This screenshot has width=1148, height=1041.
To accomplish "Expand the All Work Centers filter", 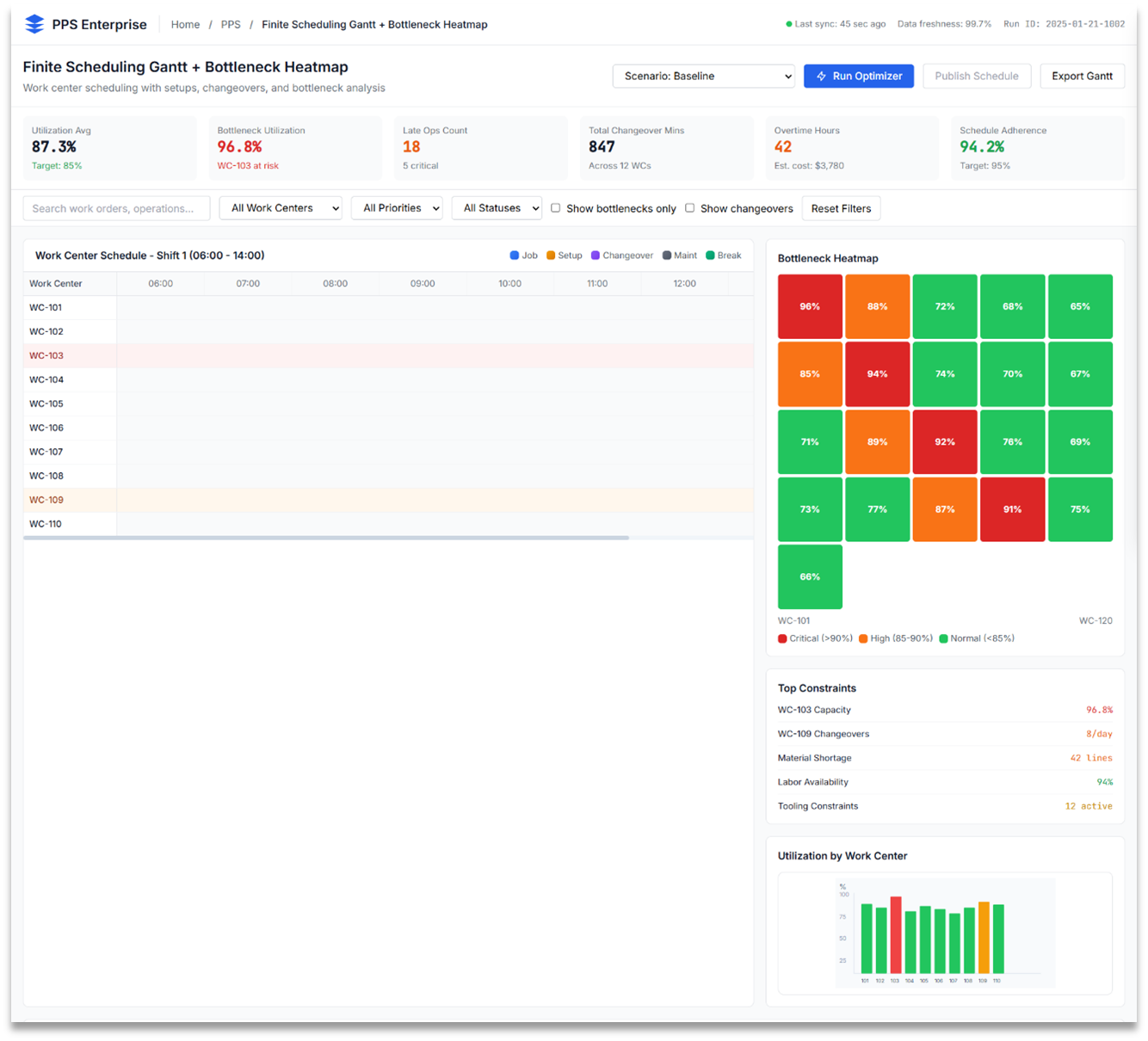I will (x=281, y=207).
